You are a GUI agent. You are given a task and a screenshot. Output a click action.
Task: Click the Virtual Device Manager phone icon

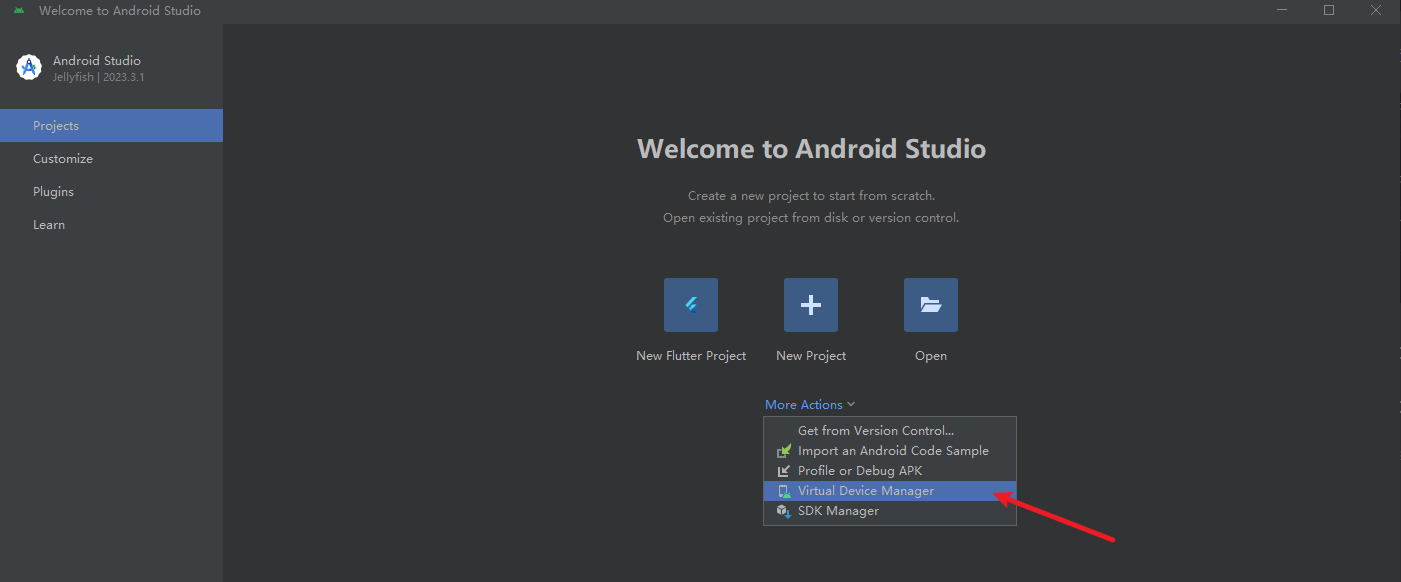[x=784, y=491]
